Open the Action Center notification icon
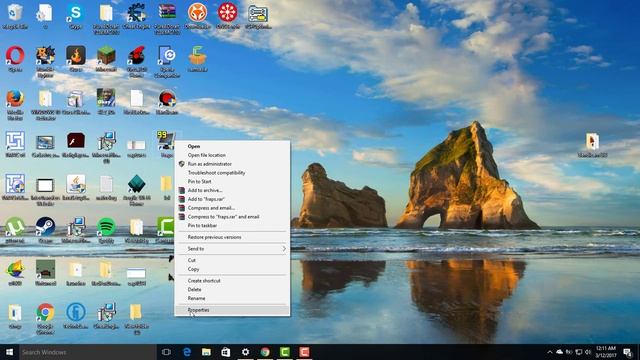The width and height of the screenshot is (640, 360). pos(628,352)
